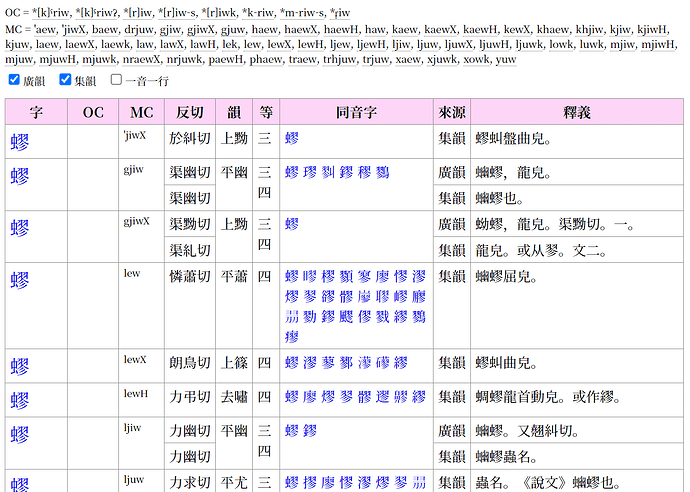
Task: Open homophone 劉 in the gjiw row
Action: point(328,172)
